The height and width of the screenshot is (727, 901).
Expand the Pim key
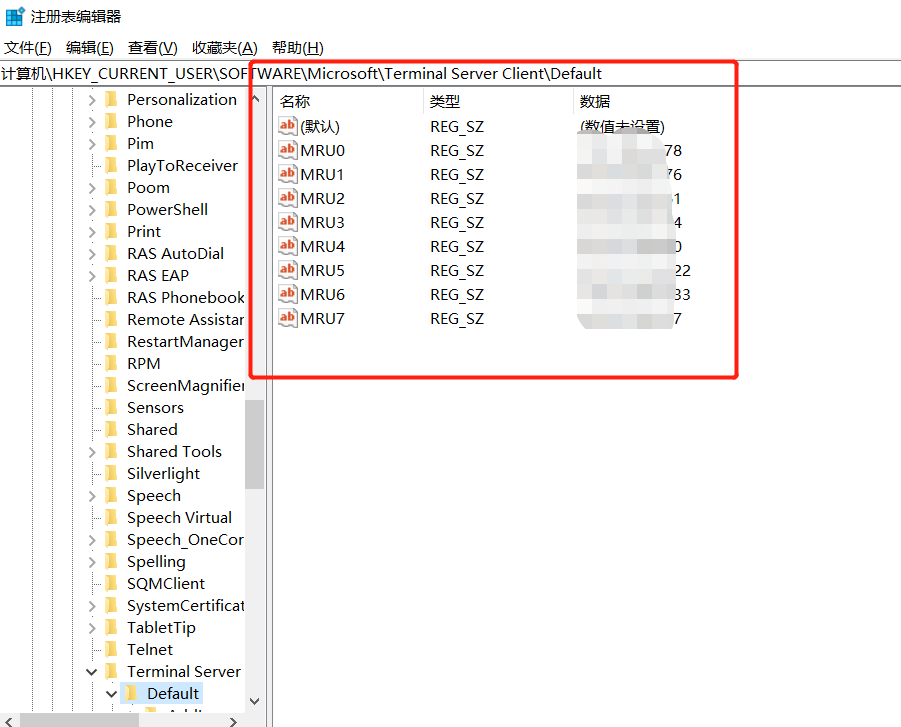pyautogui.click(x=92, y=144)
